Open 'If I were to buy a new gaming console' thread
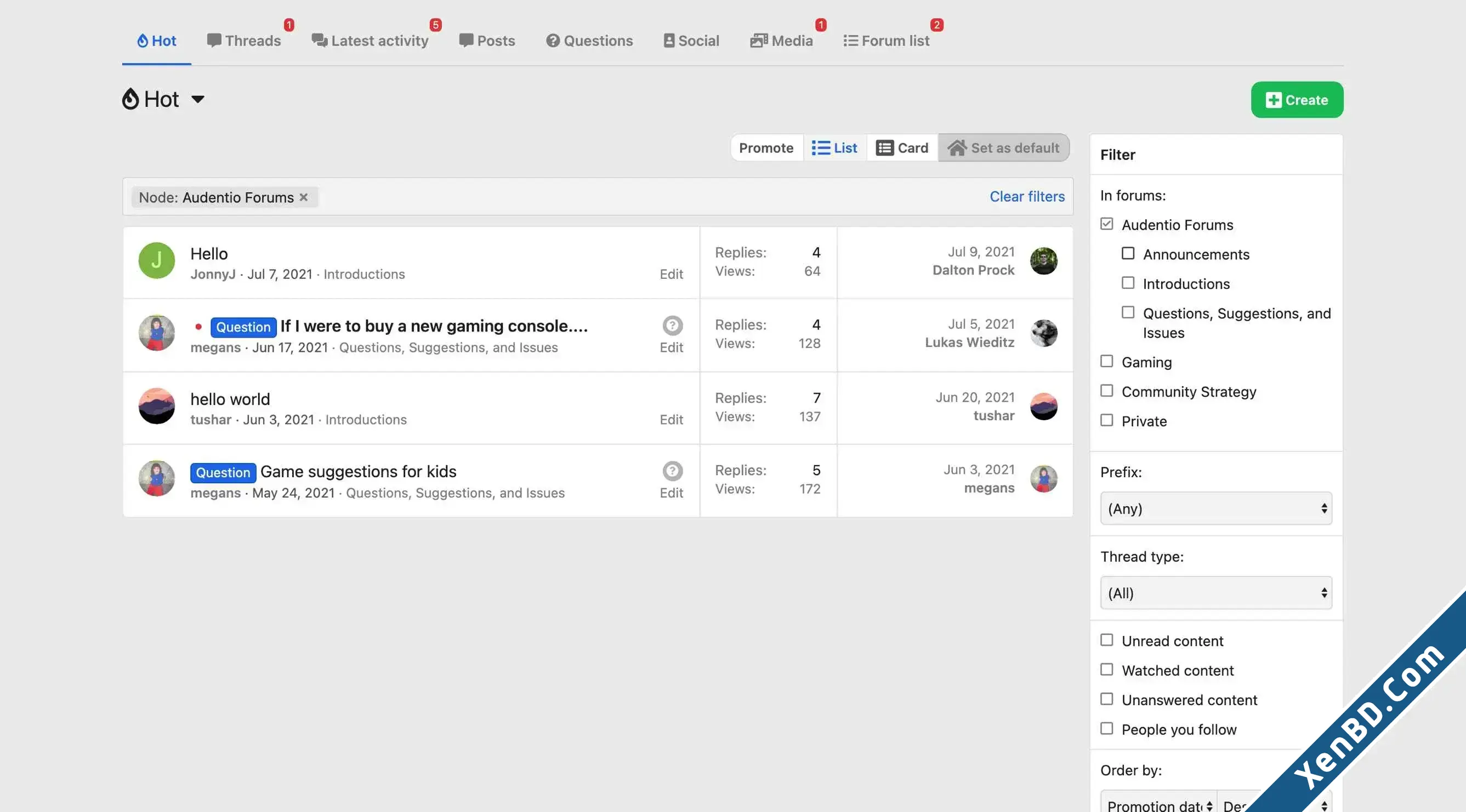1466x812 pixels. [434, 326]
